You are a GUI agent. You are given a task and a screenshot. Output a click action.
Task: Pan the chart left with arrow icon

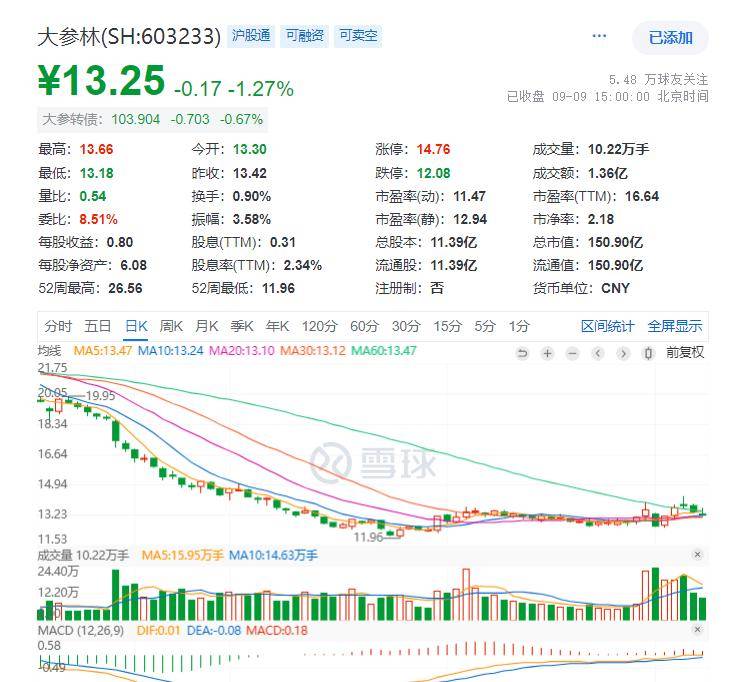click(598, 353)
